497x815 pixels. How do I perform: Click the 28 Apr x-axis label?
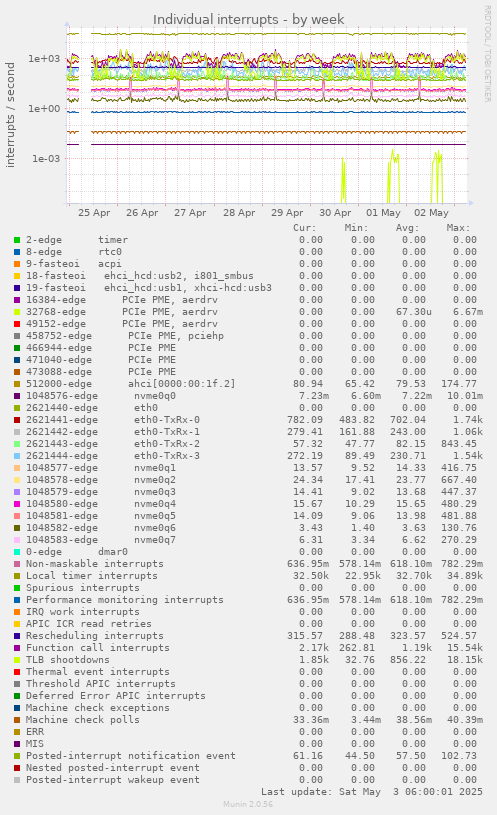[x=239, y=213]
